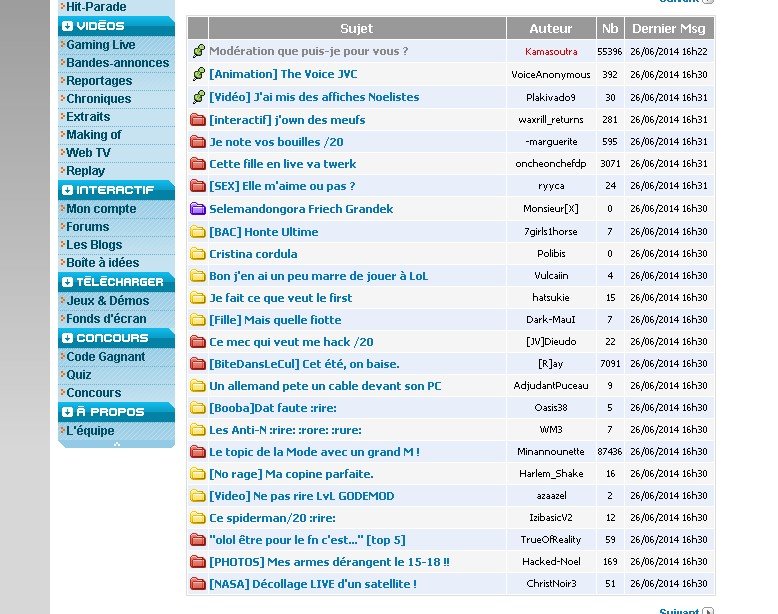Collapse the VIDÉOS sidebar section

pos(67,26)
